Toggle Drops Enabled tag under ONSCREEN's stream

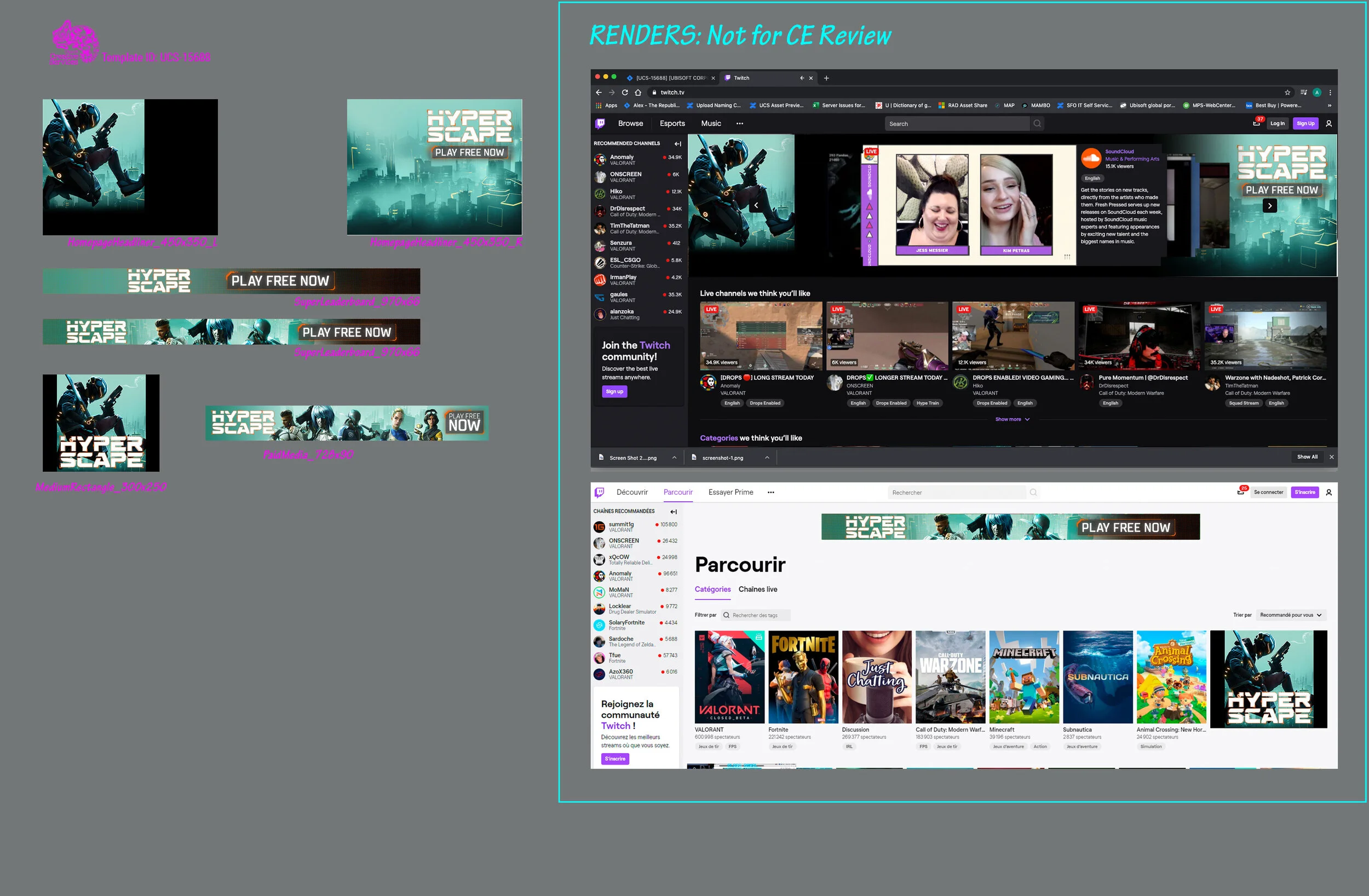[891, 403]
